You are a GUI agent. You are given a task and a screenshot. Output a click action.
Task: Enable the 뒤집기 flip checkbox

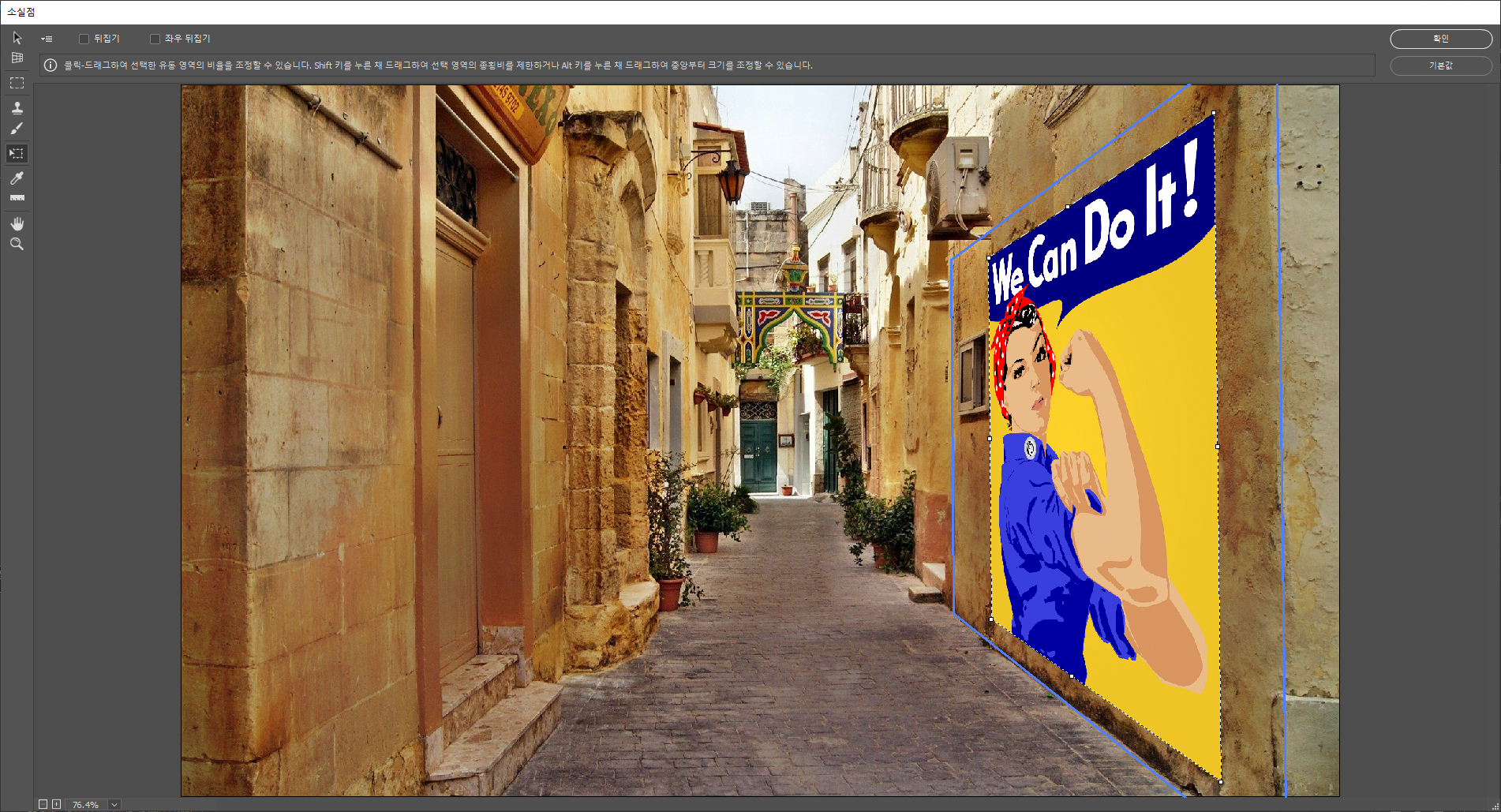point(84,39)
